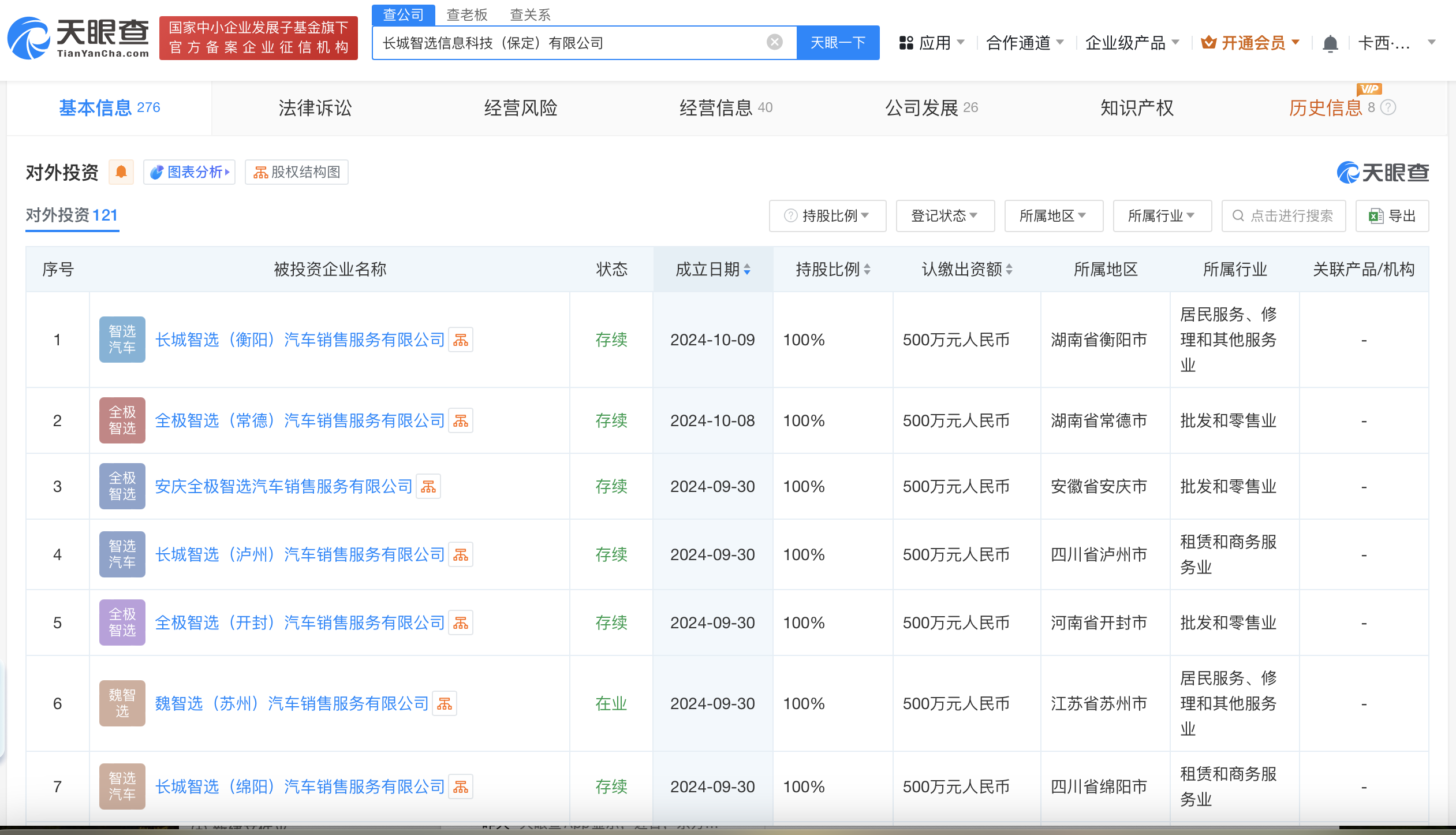Switch to the 查关系 search tab
This screenshot has width=1456, height=835.
(x=531, y=14)
